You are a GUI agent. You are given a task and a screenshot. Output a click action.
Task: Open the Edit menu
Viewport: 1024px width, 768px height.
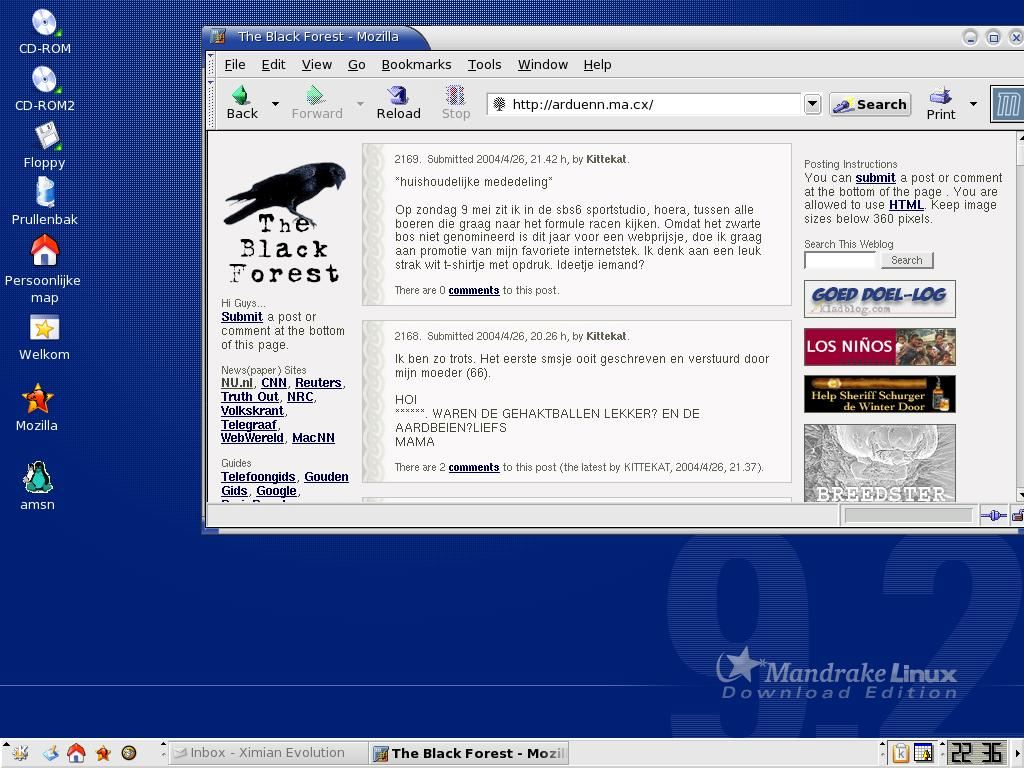[x=273, y=65]
